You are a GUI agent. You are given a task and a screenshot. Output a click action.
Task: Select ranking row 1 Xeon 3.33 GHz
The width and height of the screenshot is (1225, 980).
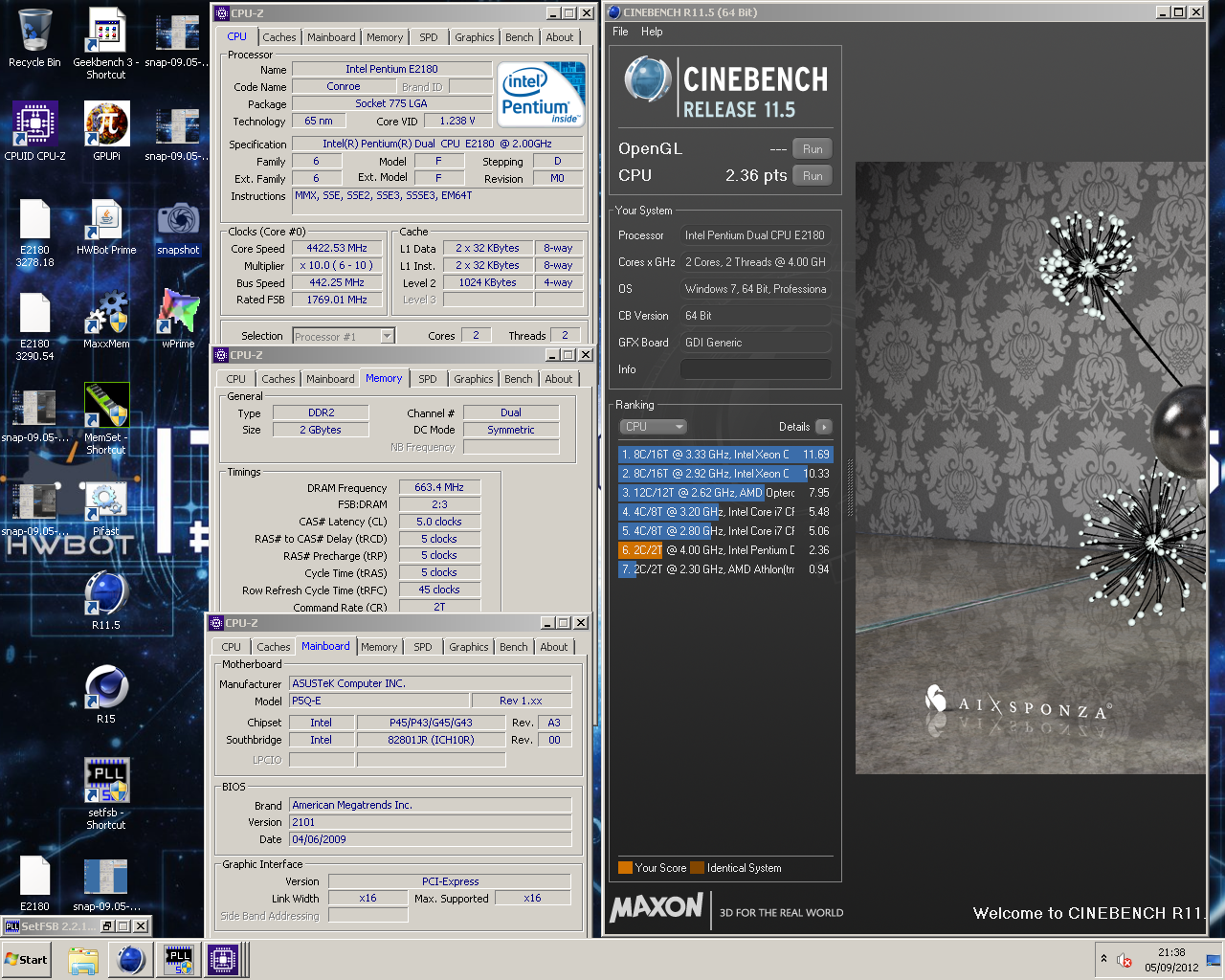(x=725, y=455)
